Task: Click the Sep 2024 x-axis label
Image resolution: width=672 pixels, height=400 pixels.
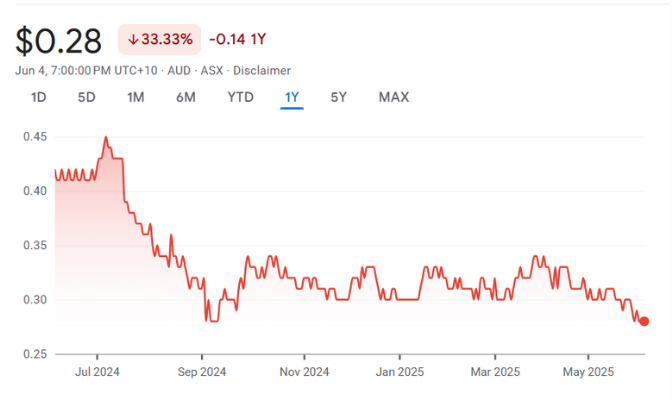Action: tap(201, 370)
